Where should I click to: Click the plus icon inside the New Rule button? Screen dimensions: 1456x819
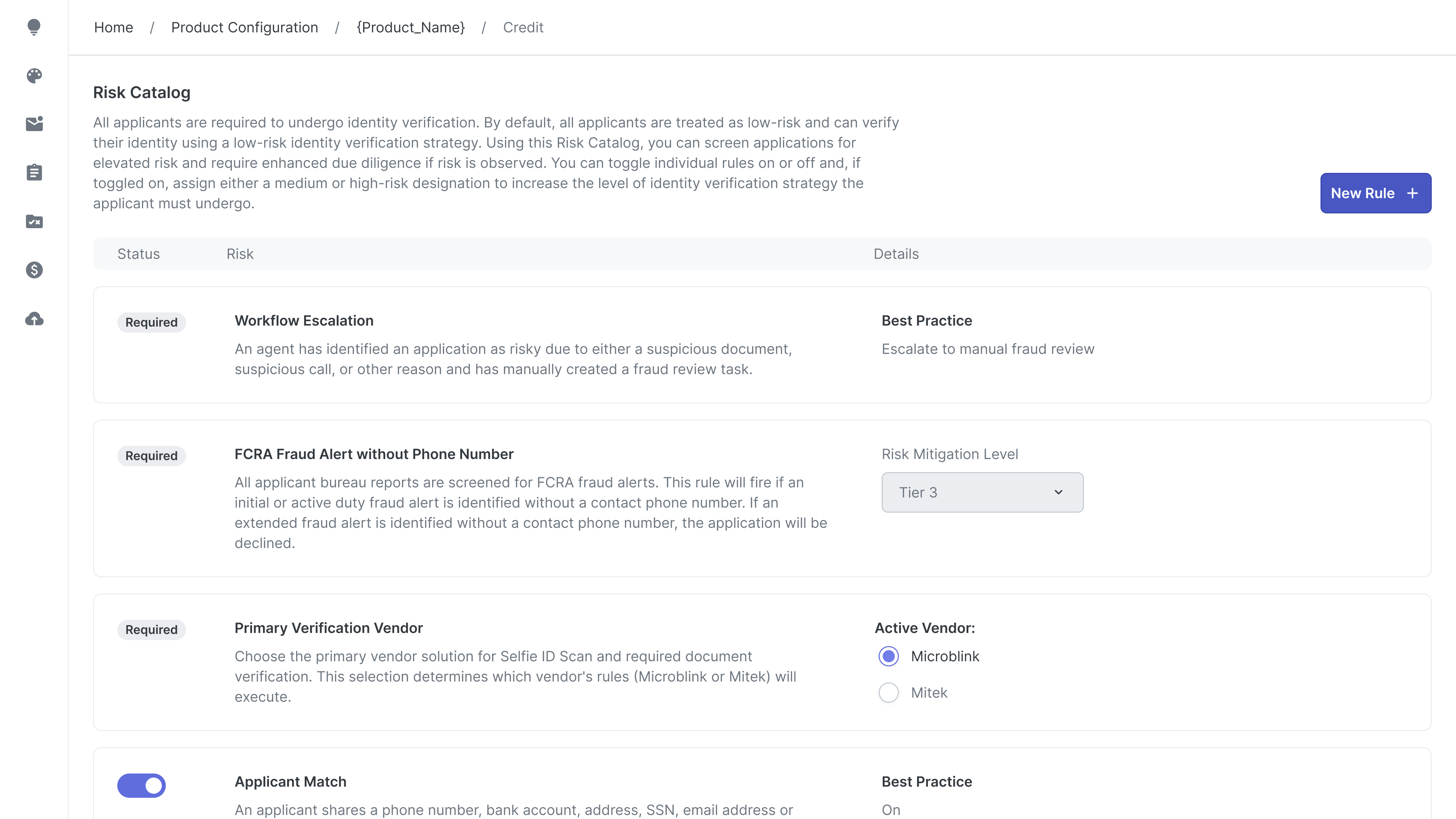tap(1413, 193)
